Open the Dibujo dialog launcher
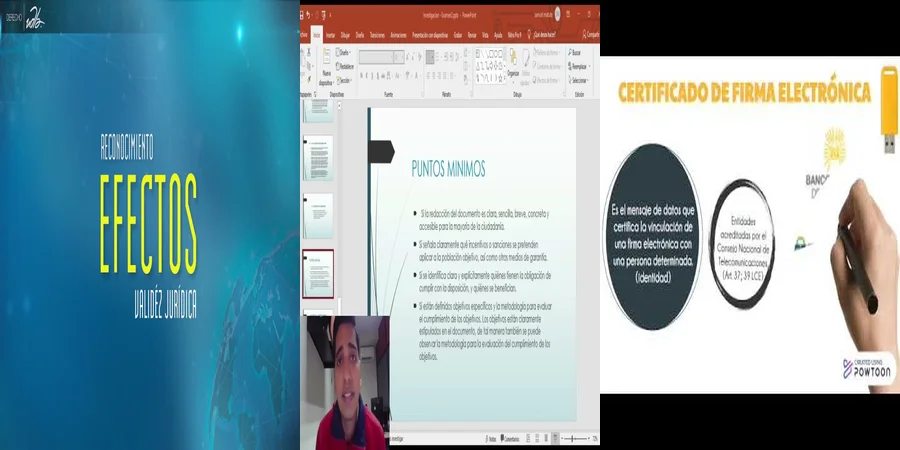This screenshot has width=900, height=450. (564, 94)
